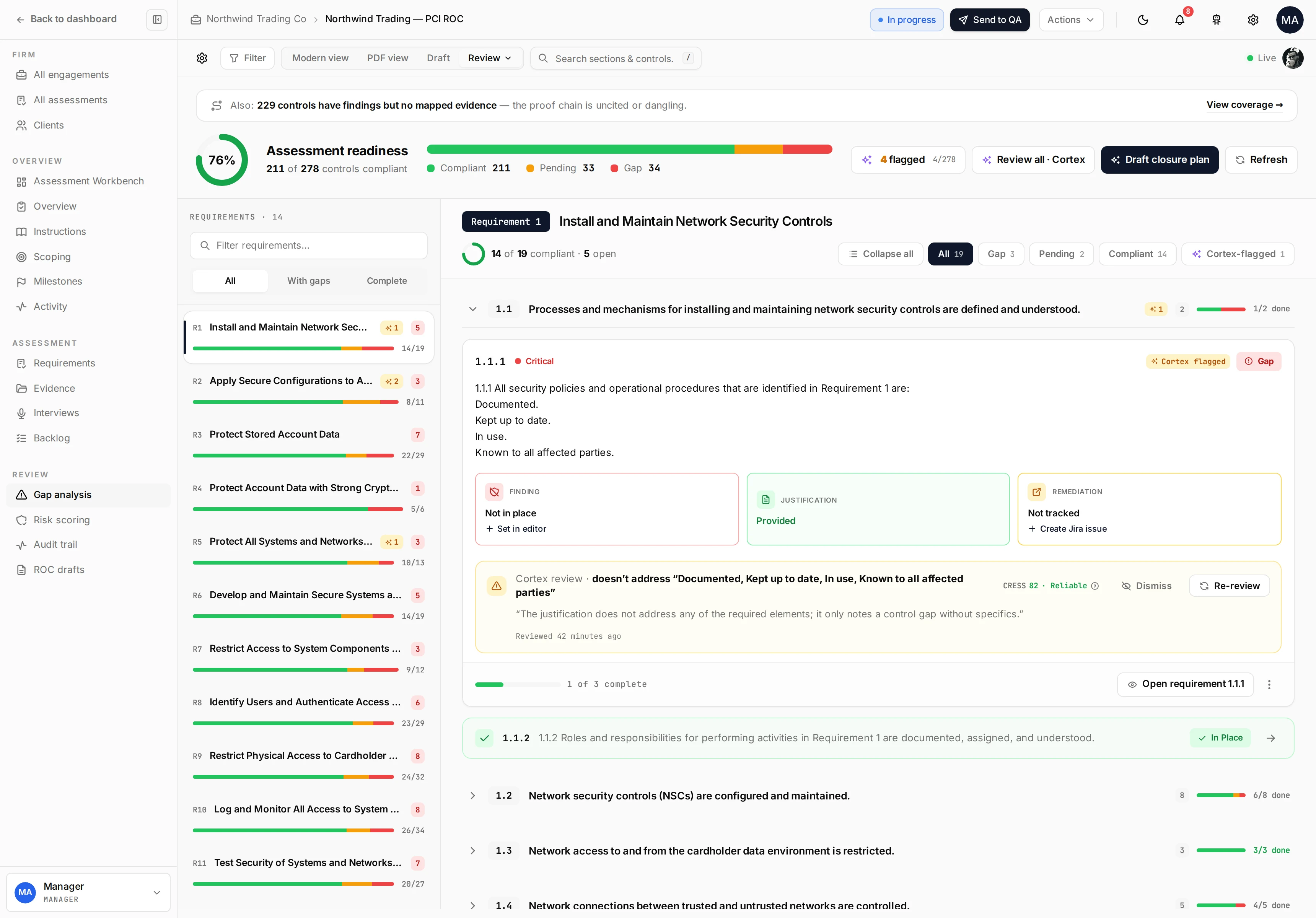
Task: Open the Manager role switcher
Action: [88, 892]
